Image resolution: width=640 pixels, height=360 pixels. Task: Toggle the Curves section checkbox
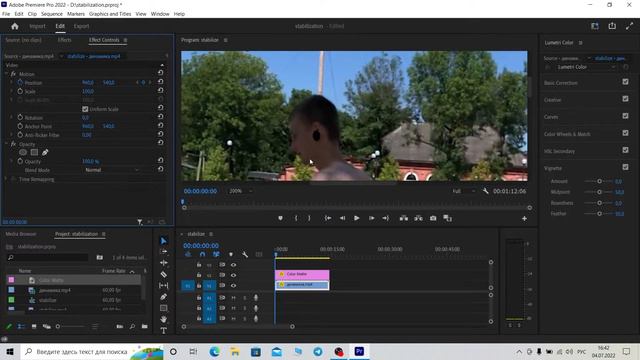pyautogui.click(x=625, y=116)
